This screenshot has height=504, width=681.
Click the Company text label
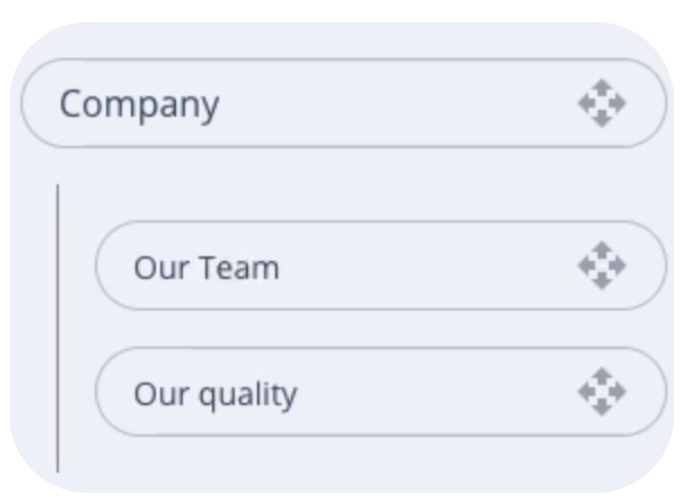tap(139, 105)
